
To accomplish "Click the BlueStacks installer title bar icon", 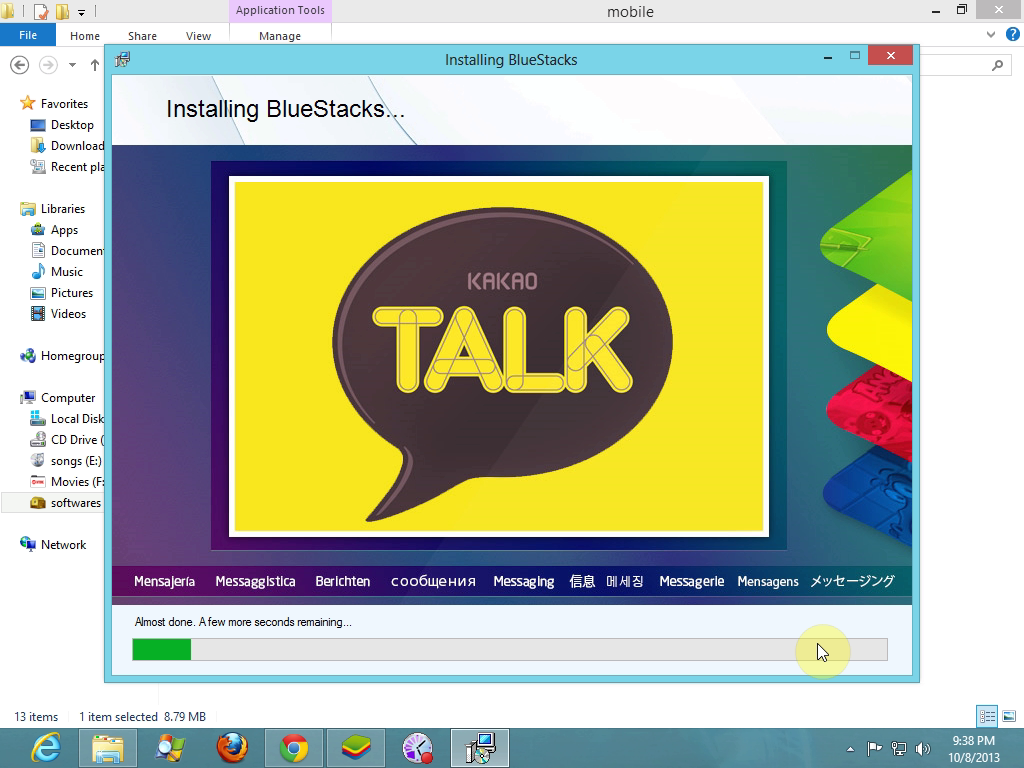I will tap(123, 59).
